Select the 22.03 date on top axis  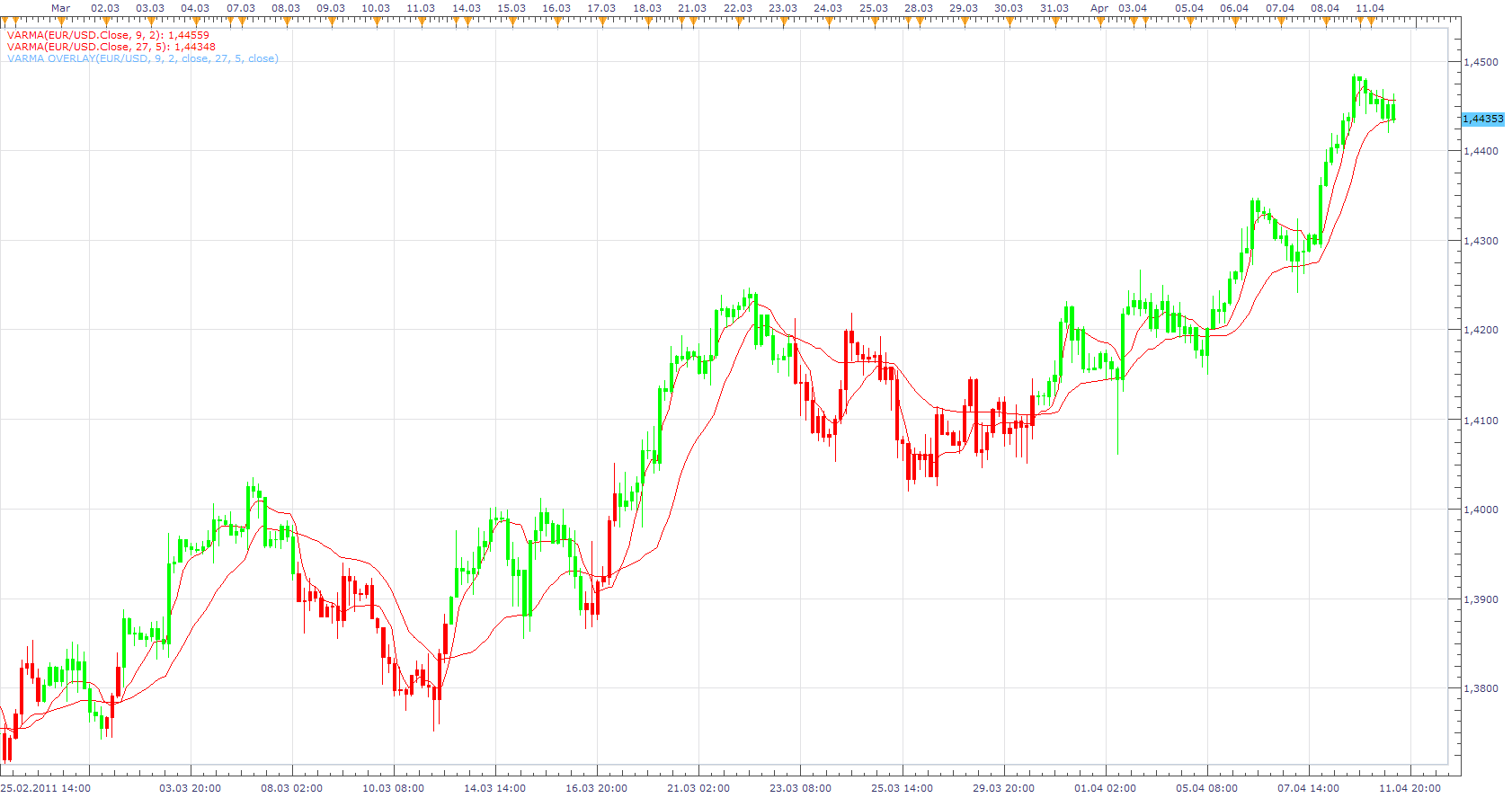point(738,8)
